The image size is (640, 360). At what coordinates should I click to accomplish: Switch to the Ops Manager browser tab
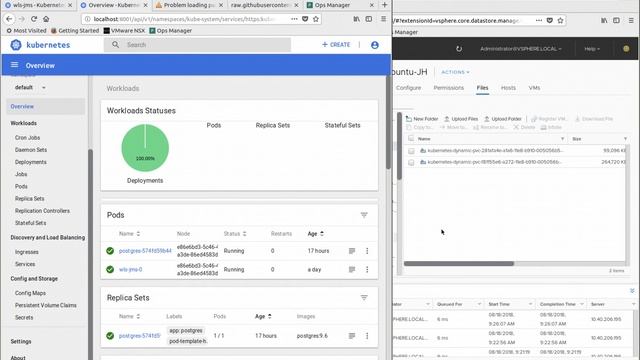(x=340, y=5)
